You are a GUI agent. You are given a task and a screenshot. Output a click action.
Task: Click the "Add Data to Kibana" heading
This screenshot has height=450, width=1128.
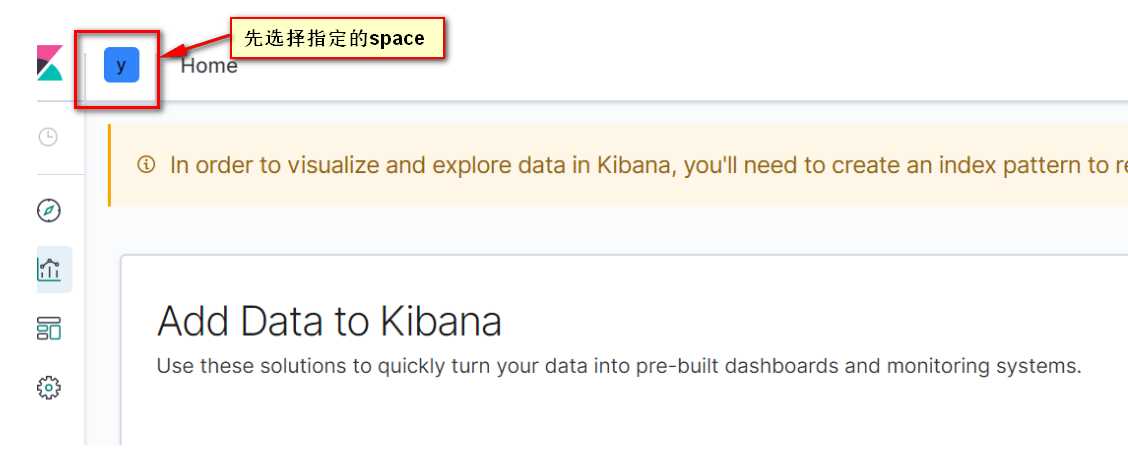pos(329,322)
